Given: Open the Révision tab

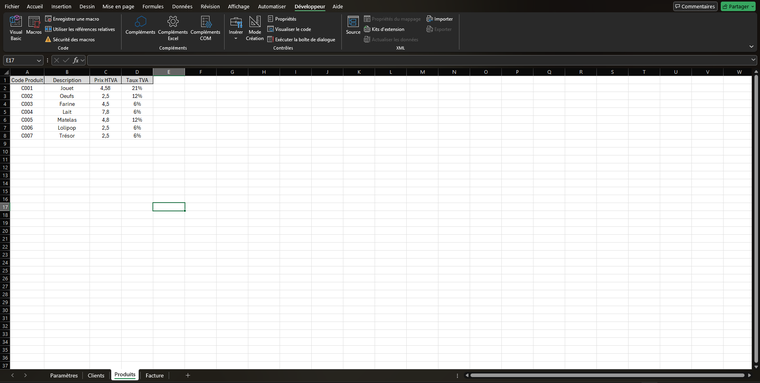Looking at the screenshot, I should click(210, 7).
